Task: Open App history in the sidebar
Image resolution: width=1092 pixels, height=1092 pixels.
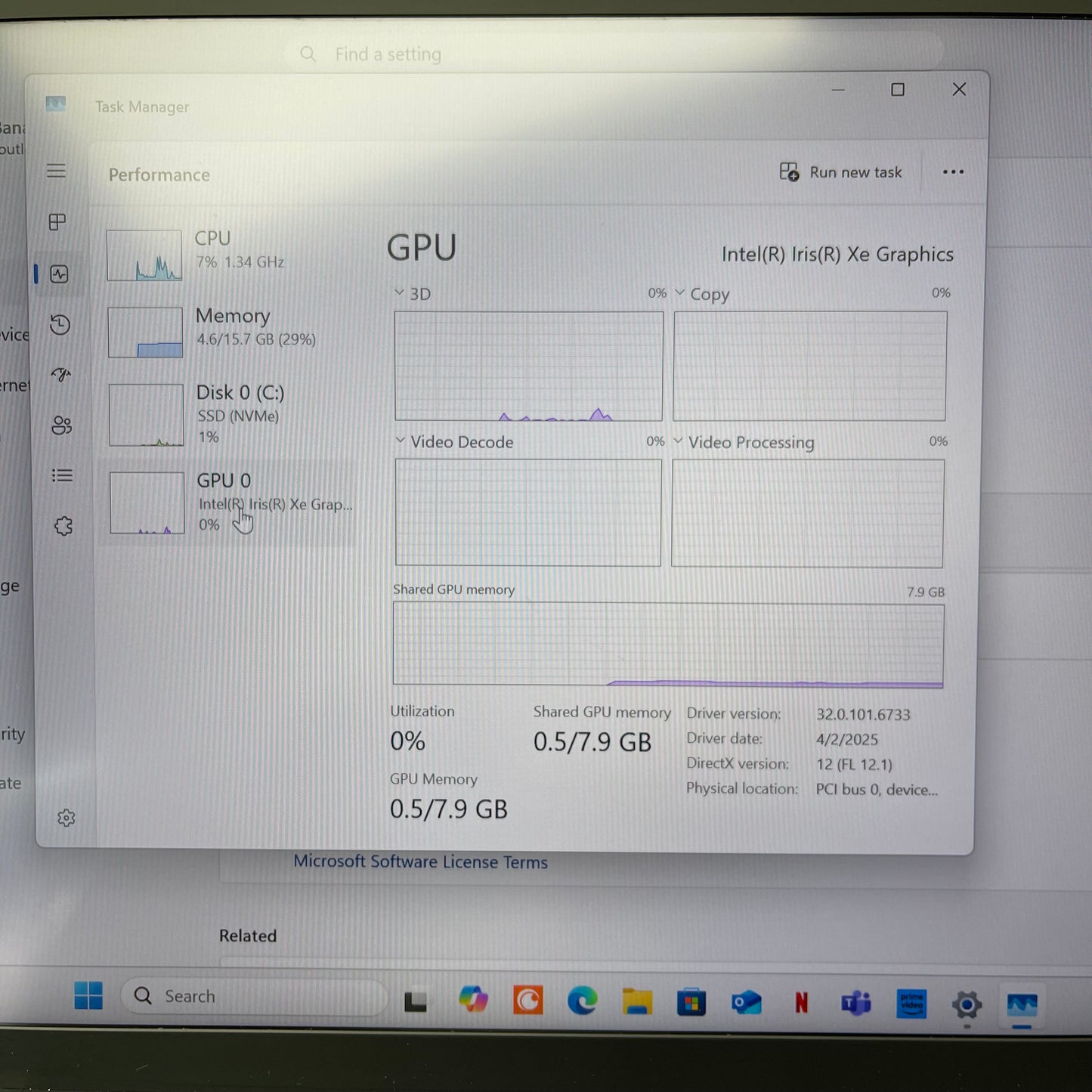Action: [59, 323]
